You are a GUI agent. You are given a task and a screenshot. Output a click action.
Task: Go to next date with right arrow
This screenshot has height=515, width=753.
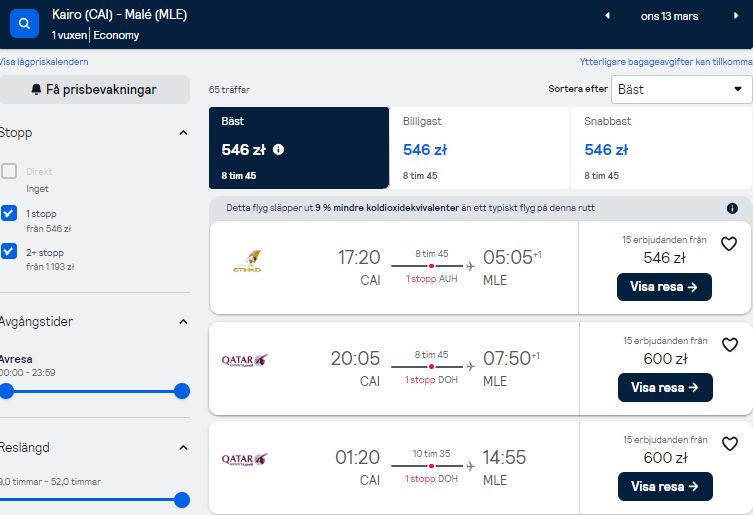click(736, 16)
